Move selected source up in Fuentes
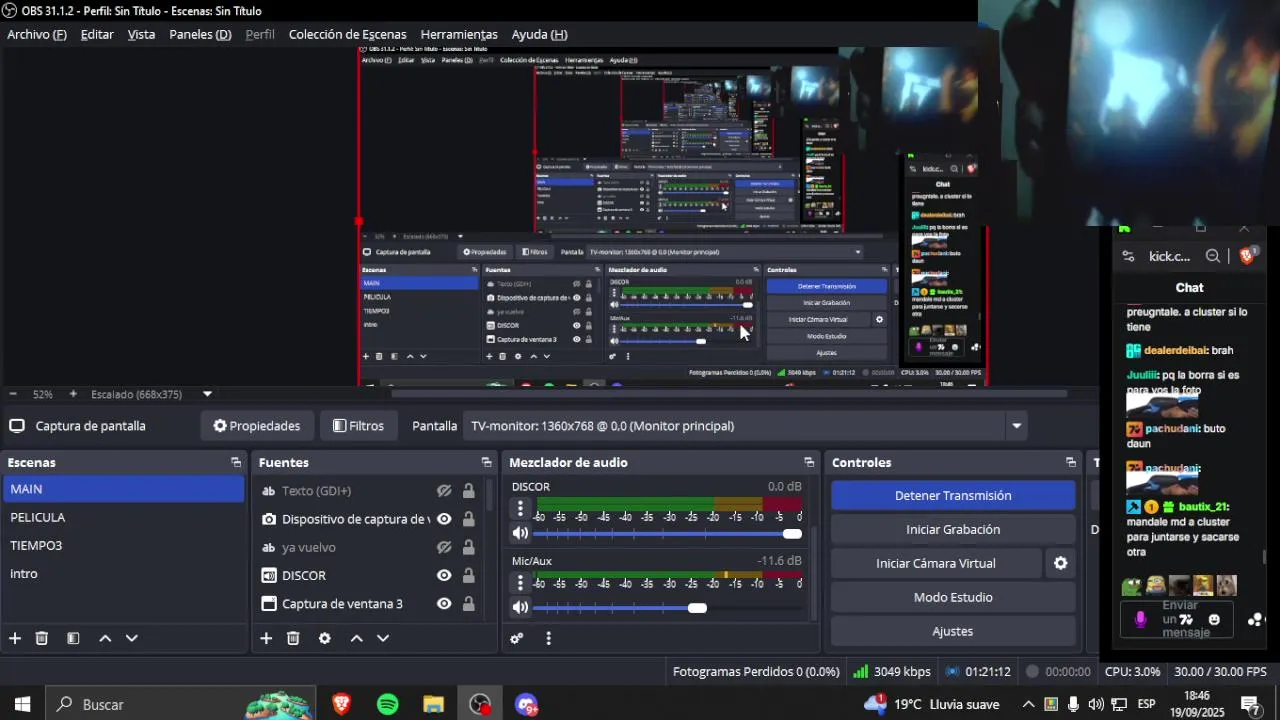Viewport: 1280px width, 720px height. pyautogui.click(x=356, y=638)
